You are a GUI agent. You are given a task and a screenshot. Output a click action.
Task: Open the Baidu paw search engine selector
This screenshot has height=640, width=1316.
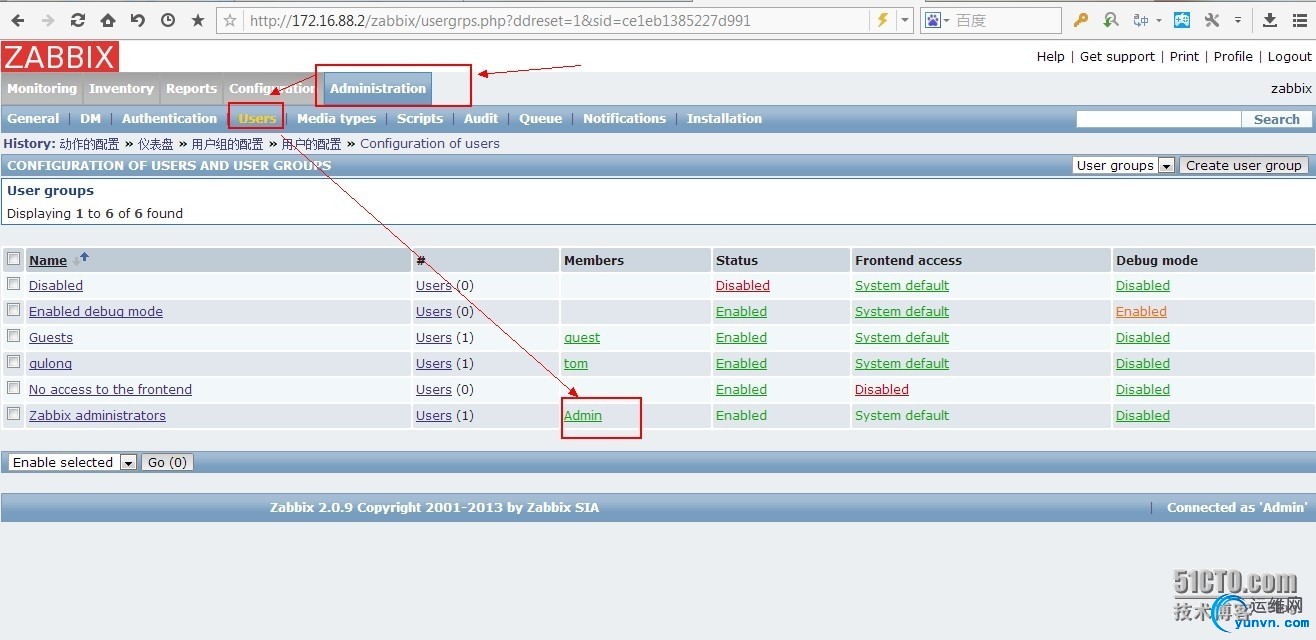[x=937, y=20]
